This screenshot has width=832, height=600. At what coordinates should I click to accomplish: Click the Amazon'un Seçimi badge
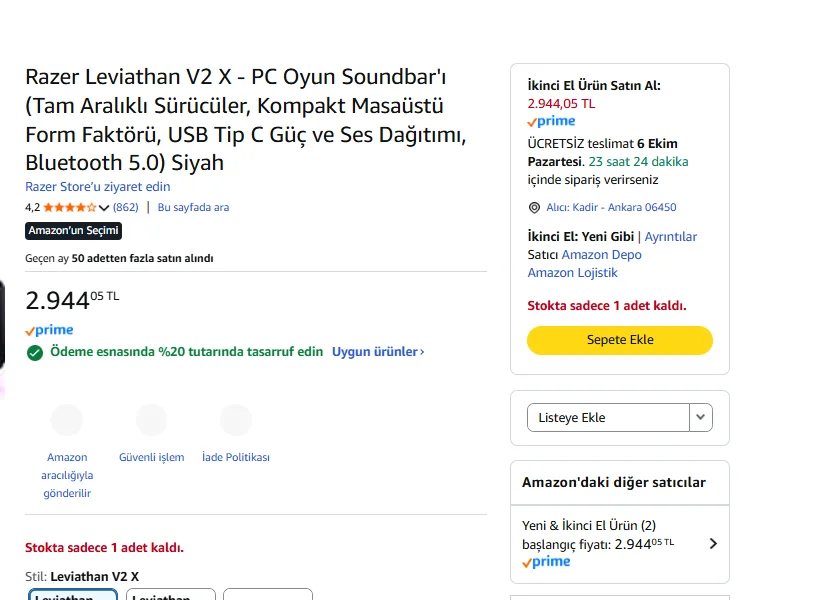point(73,231)
